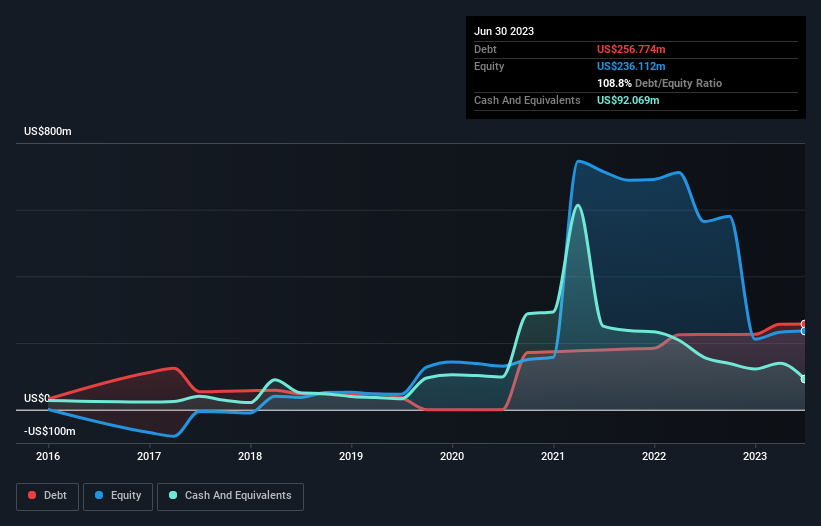Image resolution: width=821 pixels, height=526 pixels.
Task: Click the red Debt endpoint marker on chart
Action: point(804,324)
